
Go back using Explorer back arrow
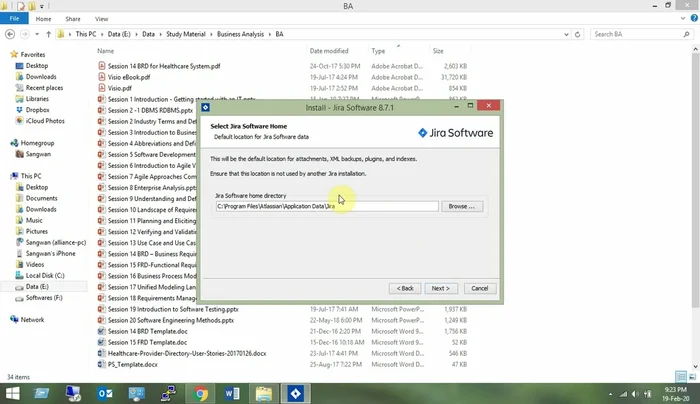[10, 34]
